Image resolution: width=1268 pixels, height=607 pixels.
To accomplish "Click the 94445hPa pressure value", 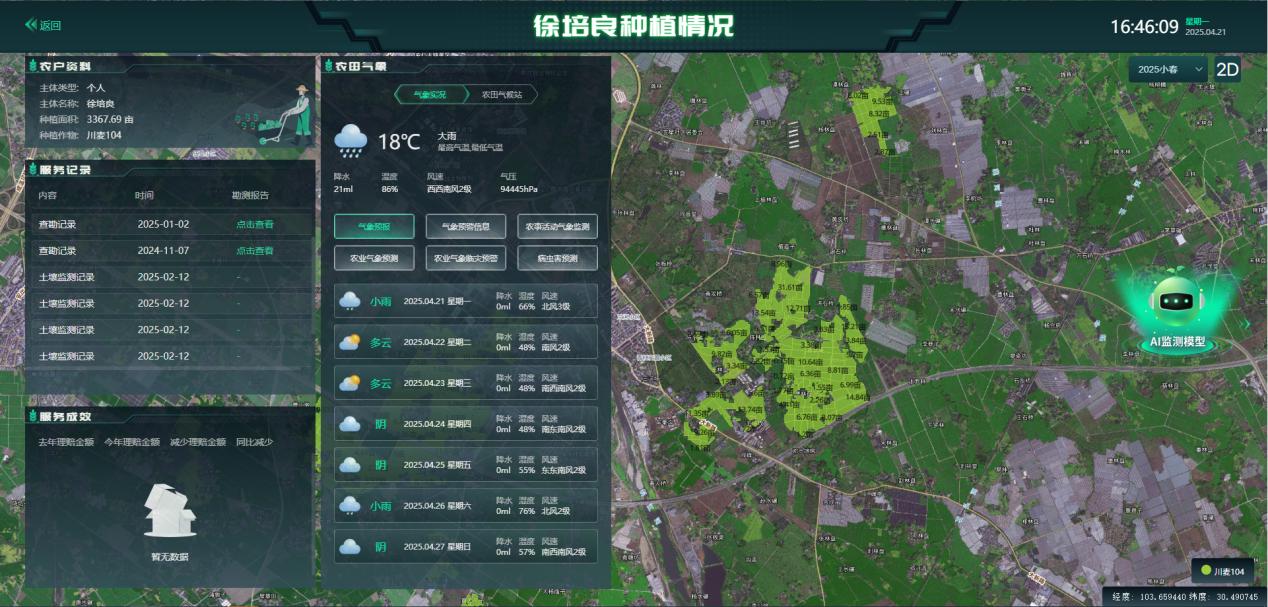I will [519, 188].
